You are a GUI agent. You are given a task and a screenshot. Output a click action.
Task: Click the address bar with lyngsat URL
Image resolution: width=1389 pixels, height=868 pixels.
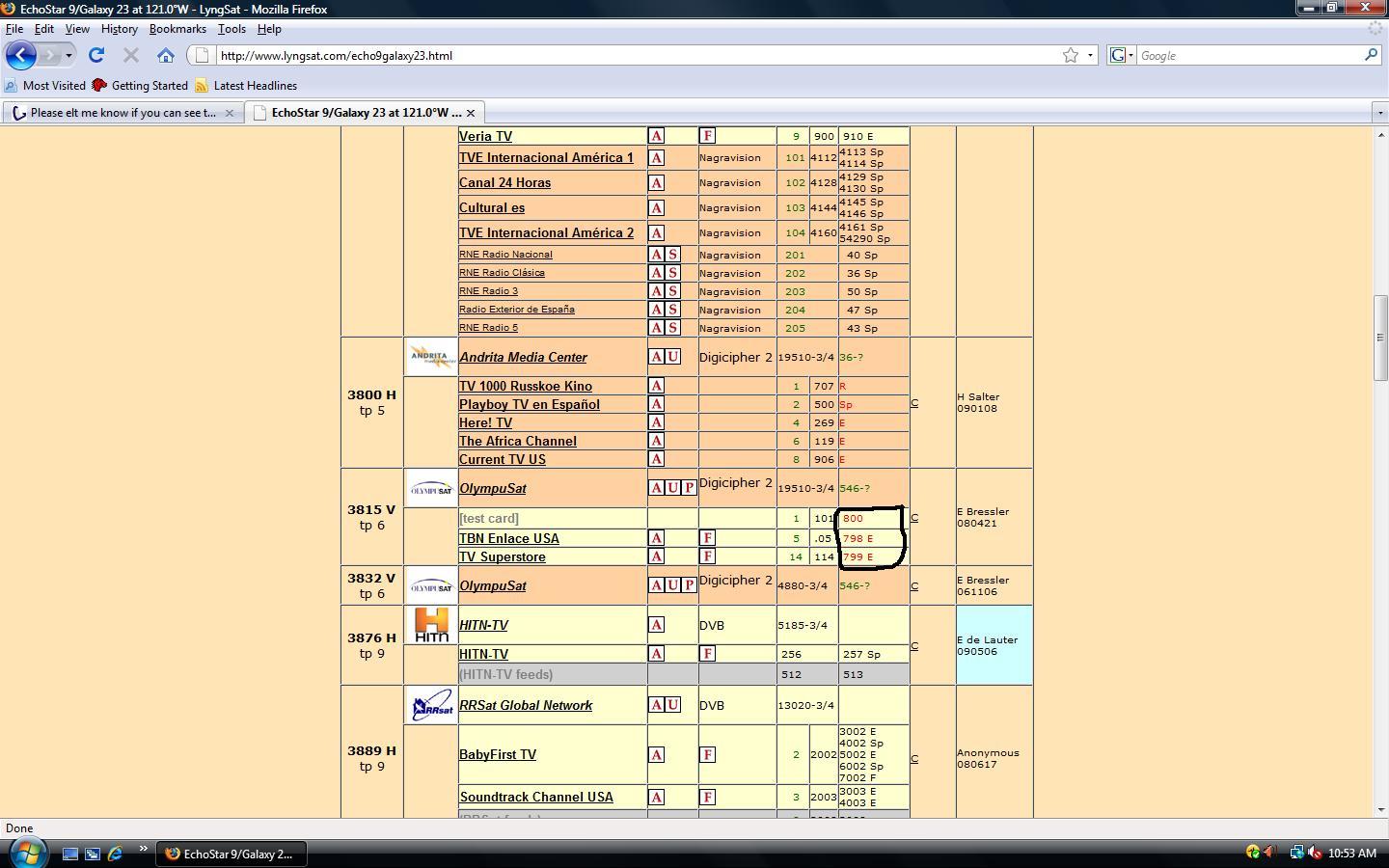(637, 55)
